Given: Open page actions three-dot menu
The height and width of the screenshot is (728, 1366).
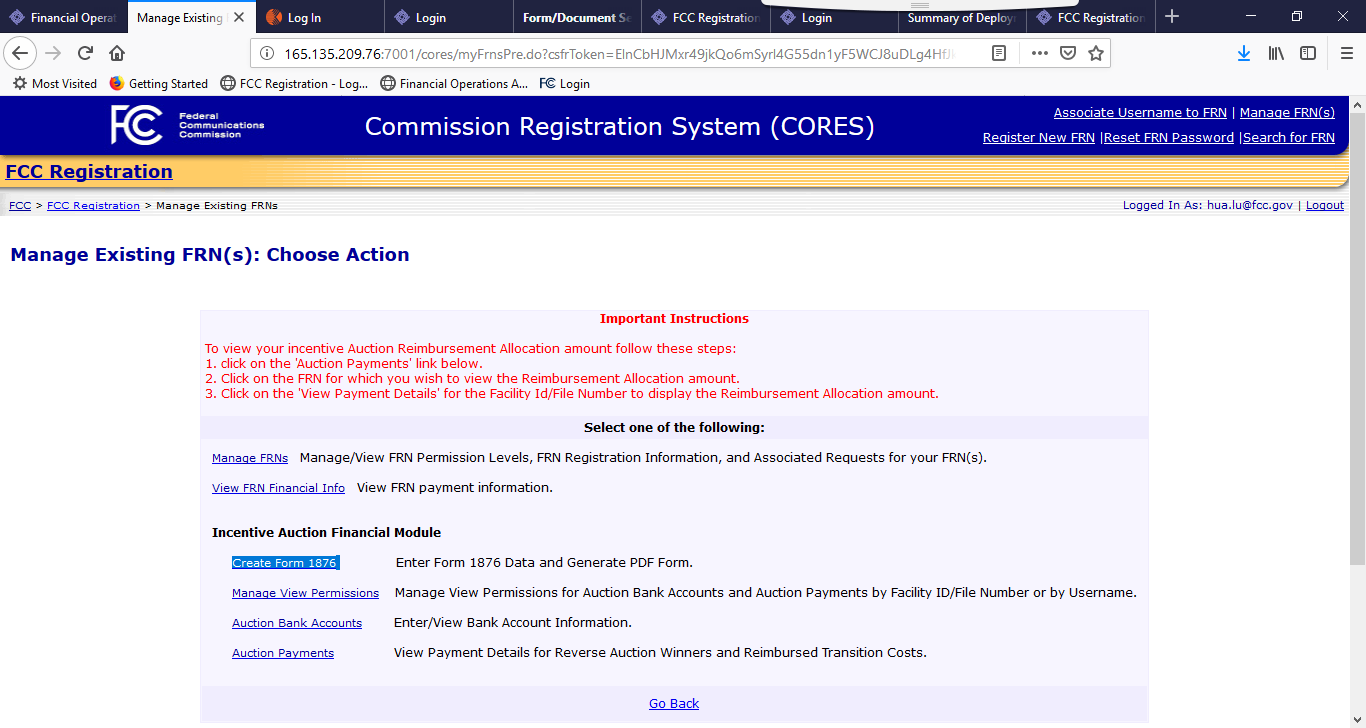Looking at the screenshot, I should point(1039,53).
